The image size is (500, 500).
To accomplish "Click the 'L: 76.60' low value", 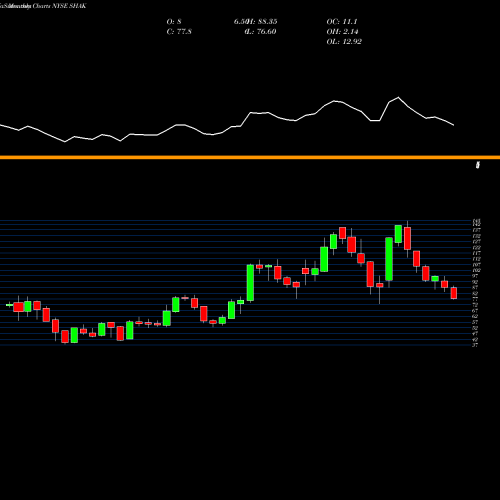I will click(261, 32).
